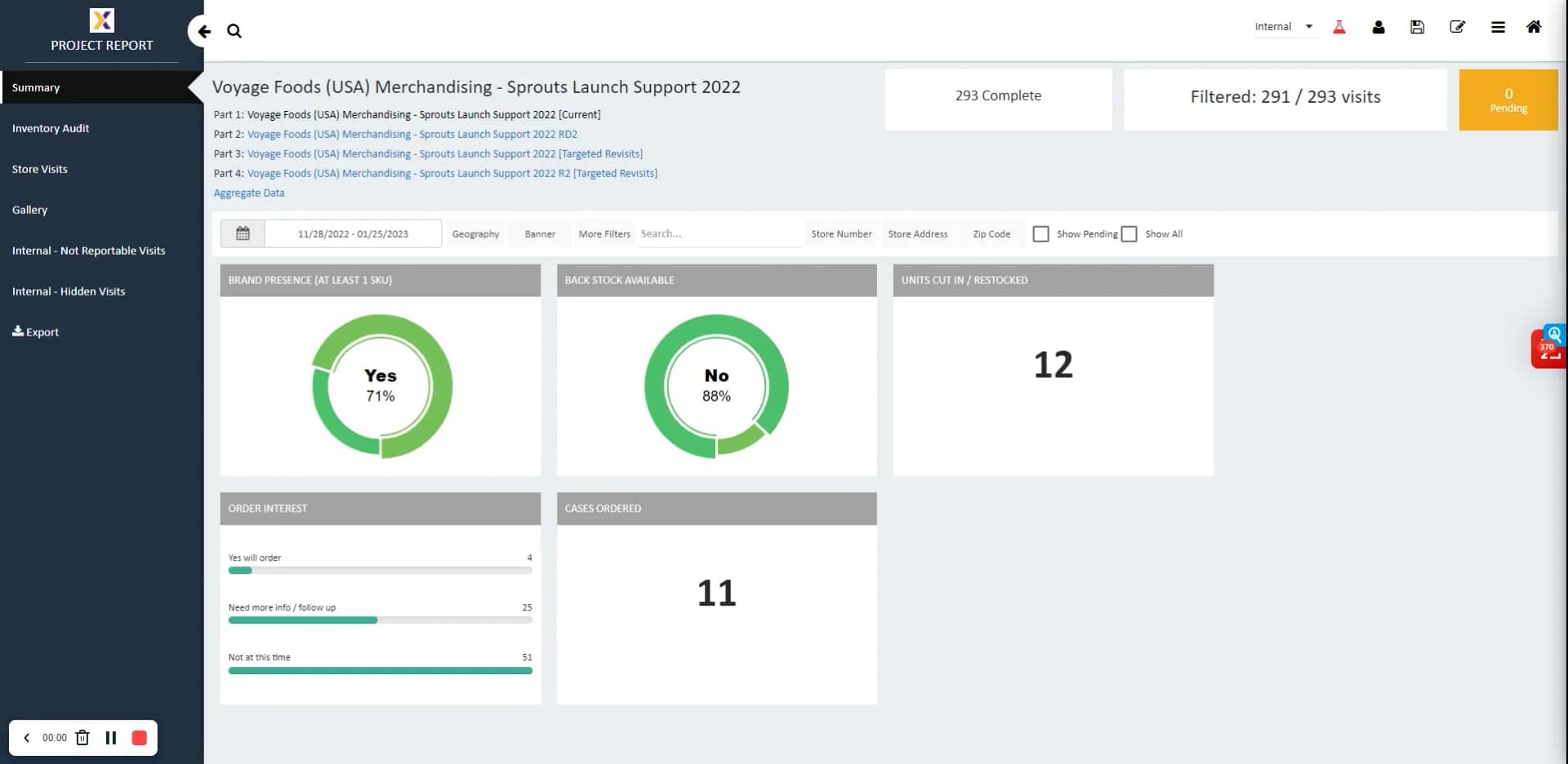The image size is (1568, 764).
Task: Open More Filters
Action: (604, 233)
